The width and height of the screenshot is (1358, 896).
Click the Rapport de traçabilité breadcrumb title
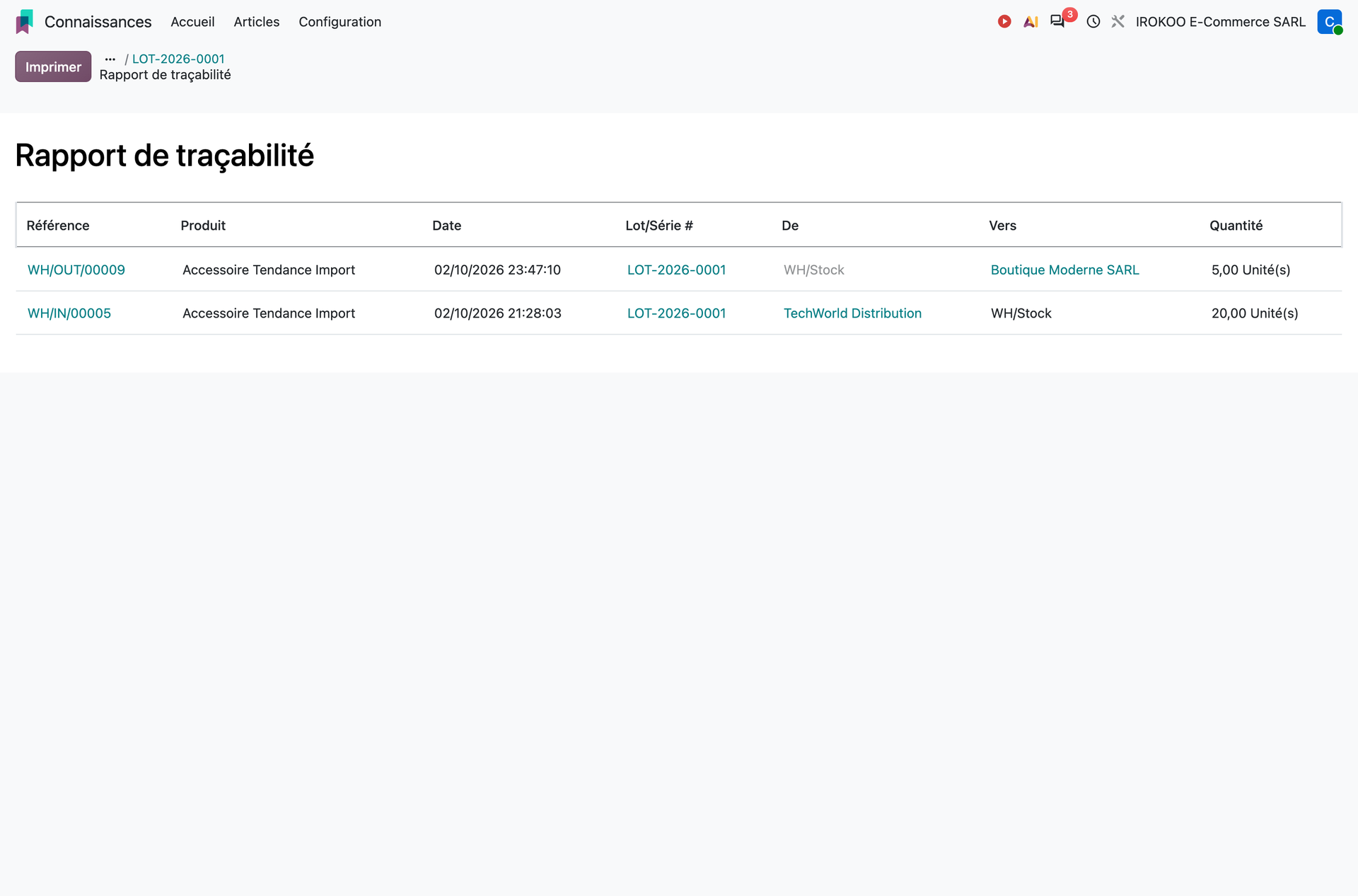point(166,75)
